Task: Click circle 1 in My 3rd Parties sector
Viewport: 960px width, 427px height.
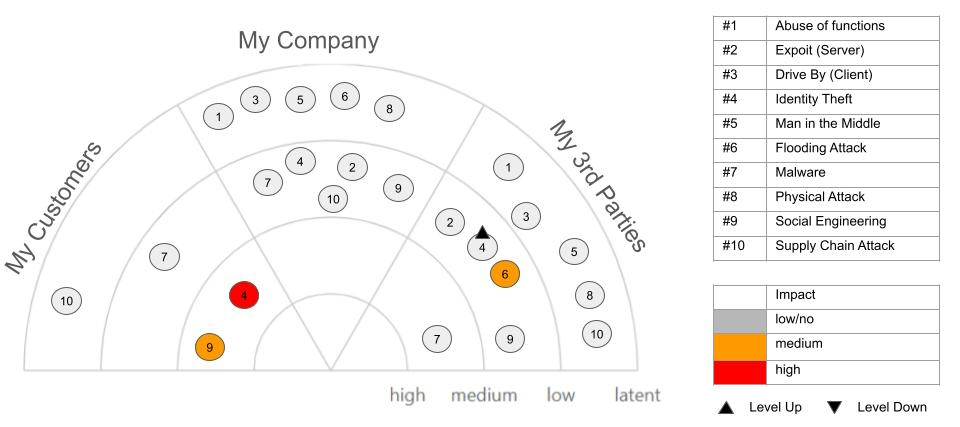Action: tap(509, 167)
